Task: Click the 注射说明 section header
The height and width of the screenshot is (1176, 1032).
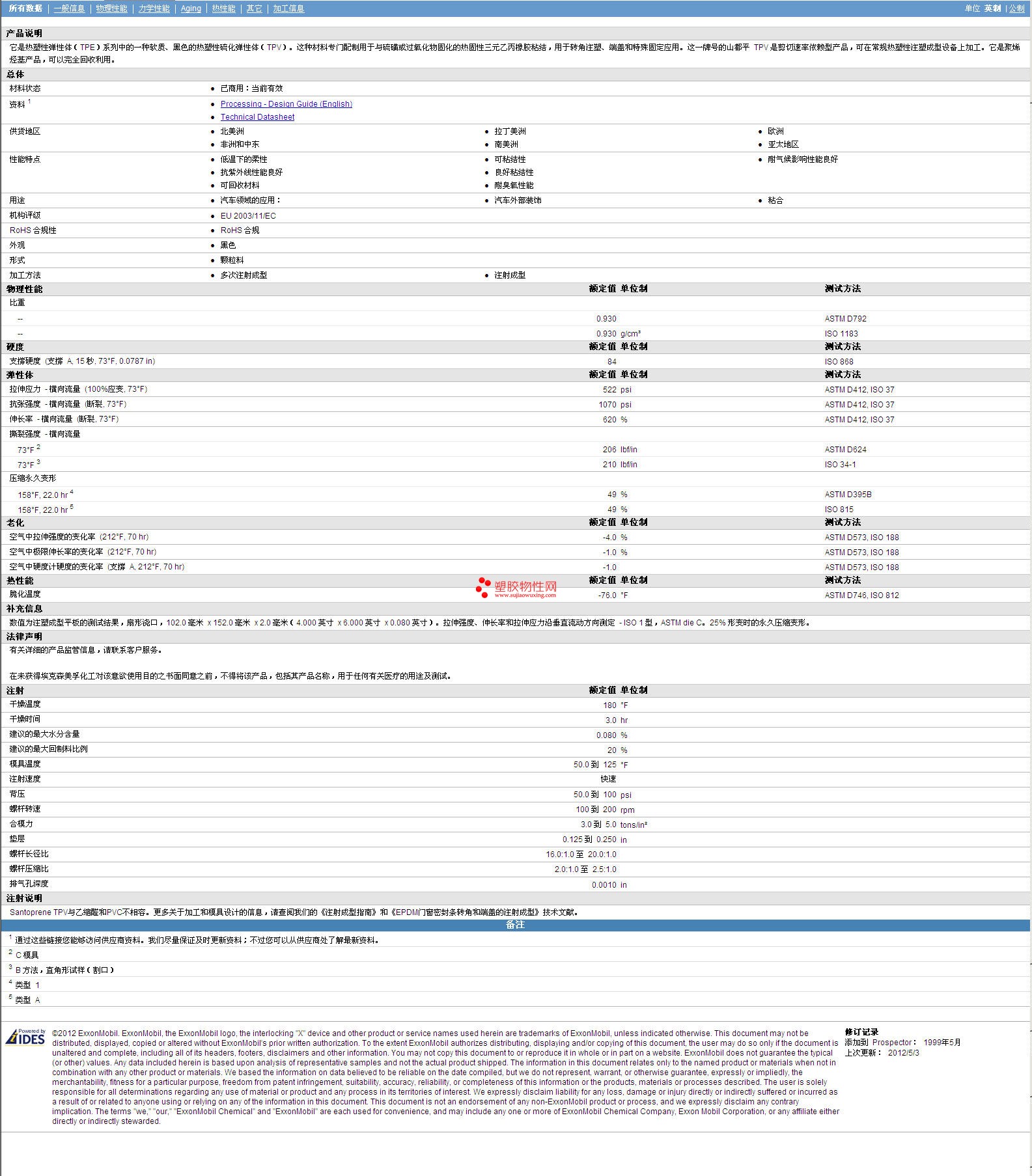Action: click(x=24, y=899)
